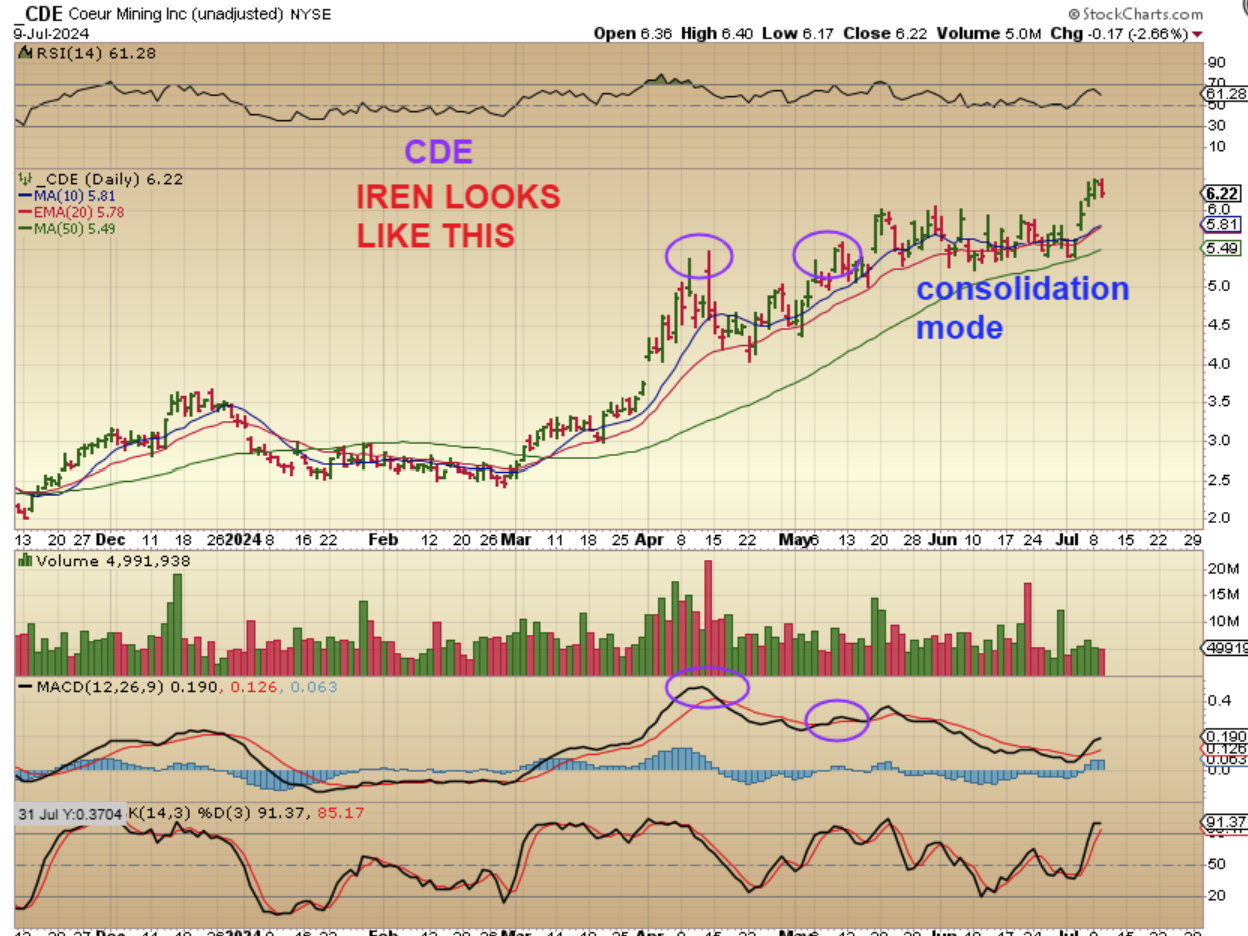Click the 5.49 moving average tag on right axis
The image size is (1248, 936).
pos(1222,248)
